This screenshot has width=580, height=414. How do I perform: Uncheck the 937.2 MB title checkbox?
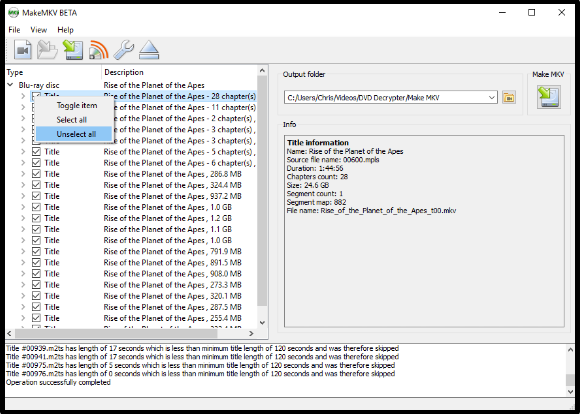pyautogui.click(x=36, y=196)
